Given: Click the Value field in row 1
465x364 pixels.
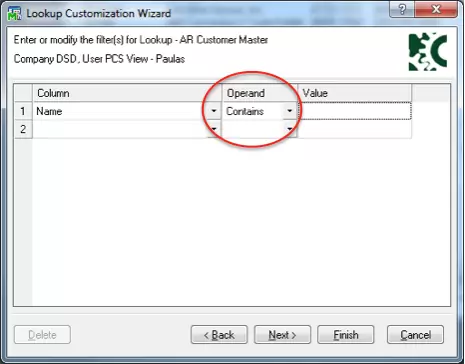Looking at the screenshot, I should (355, 111).
